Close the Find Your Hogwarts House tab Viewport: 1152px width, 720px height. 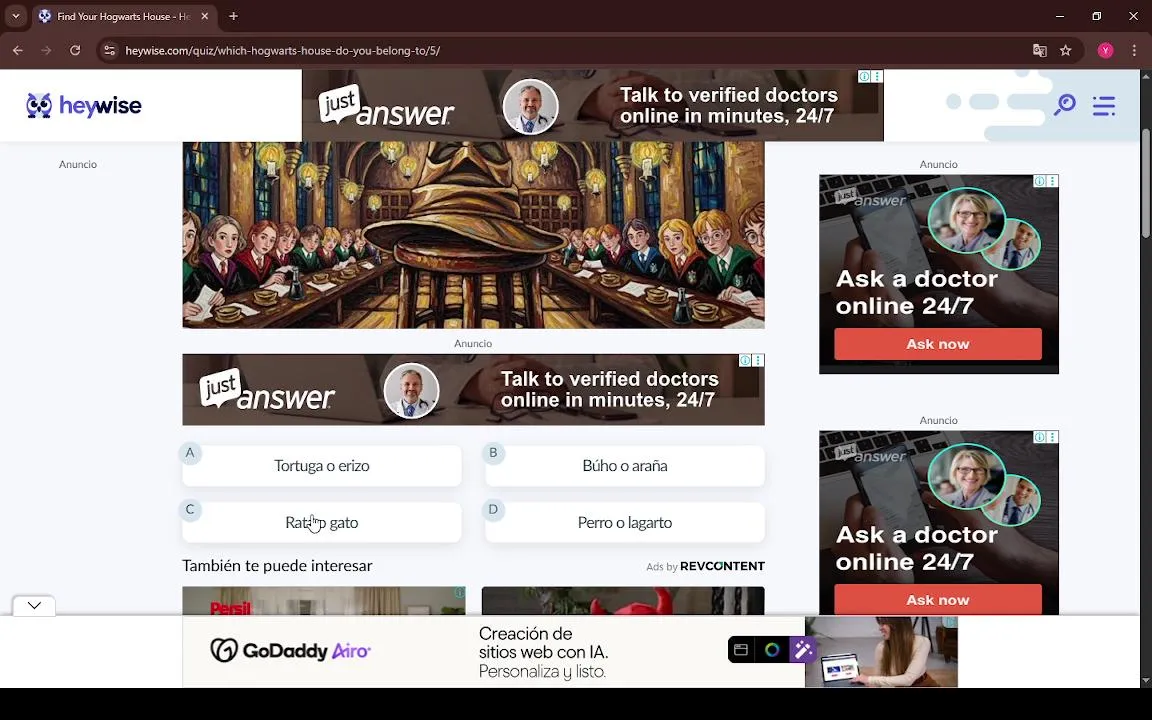click(205, 16)
